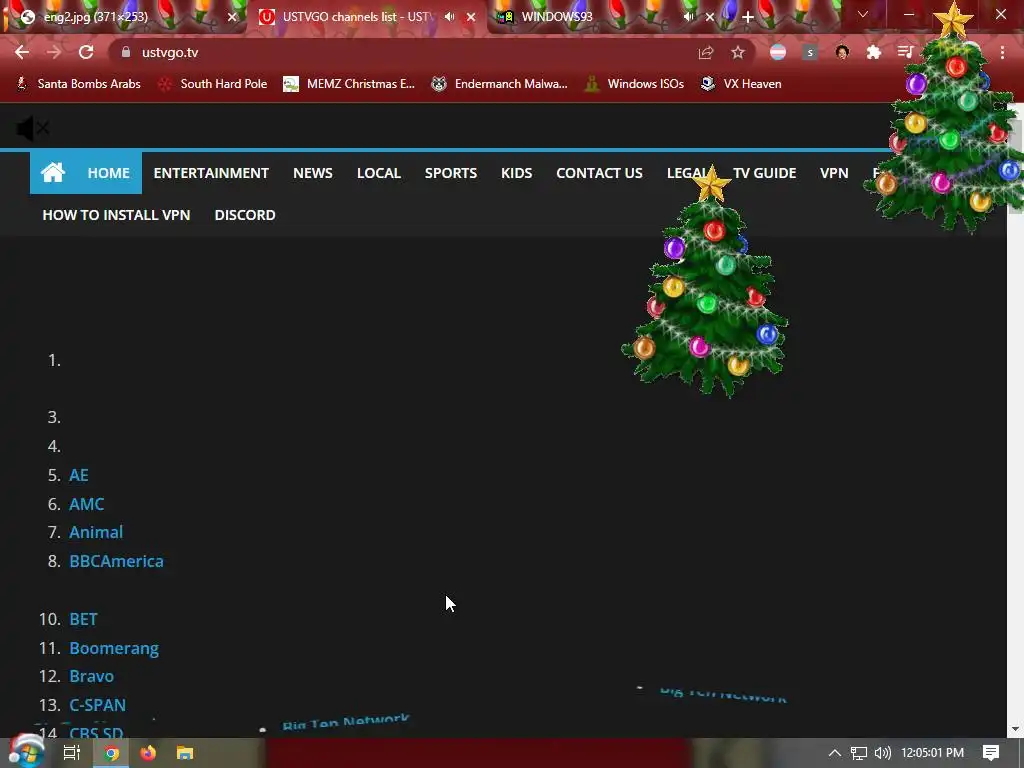This screenshot has width=1024, height=768.
Task: Open the C-SPAN channel link
Action: (98, 705)
